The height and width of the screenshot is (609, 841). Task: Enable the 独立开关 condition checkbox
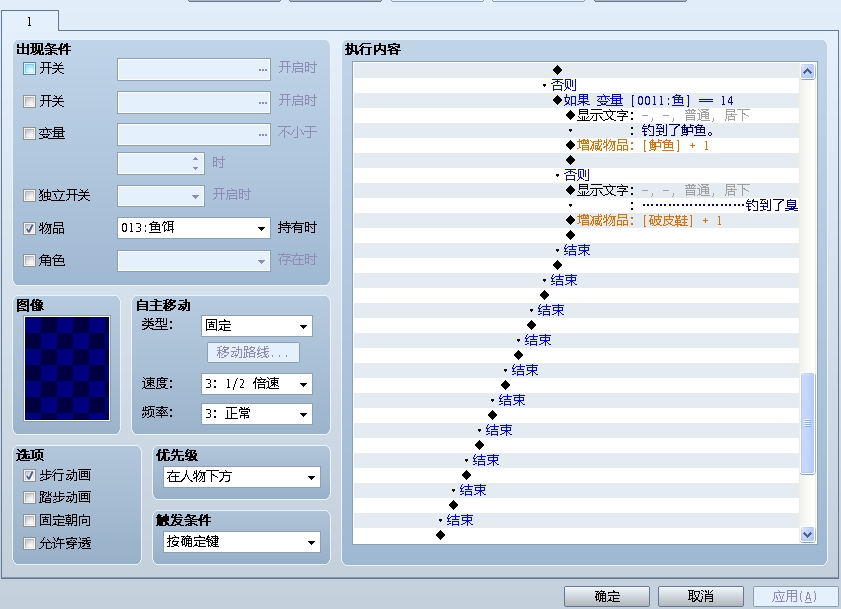[29, 195]
